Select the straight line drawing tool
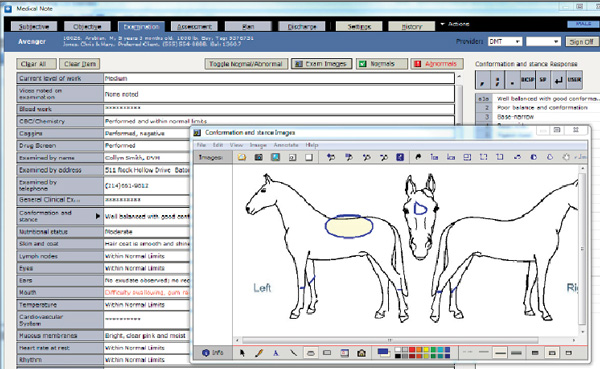The height and width of the screenshot is (369, 600). tap(293, 353)
